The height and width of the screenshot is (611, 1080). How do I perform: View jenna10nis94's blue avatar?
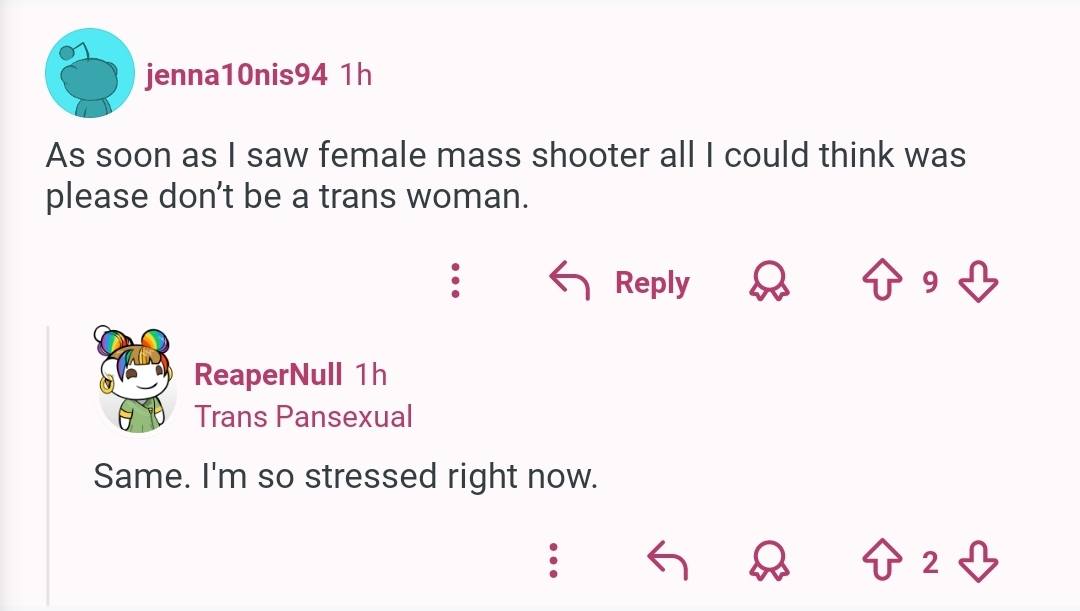[x=89, y=73]
